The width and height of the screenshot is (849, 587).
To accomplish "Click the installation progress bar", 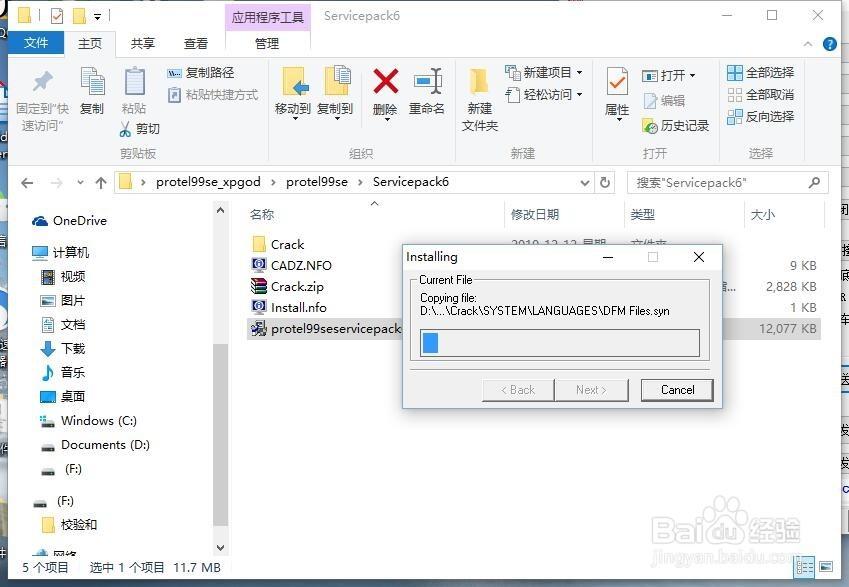I will coord(560,343).
